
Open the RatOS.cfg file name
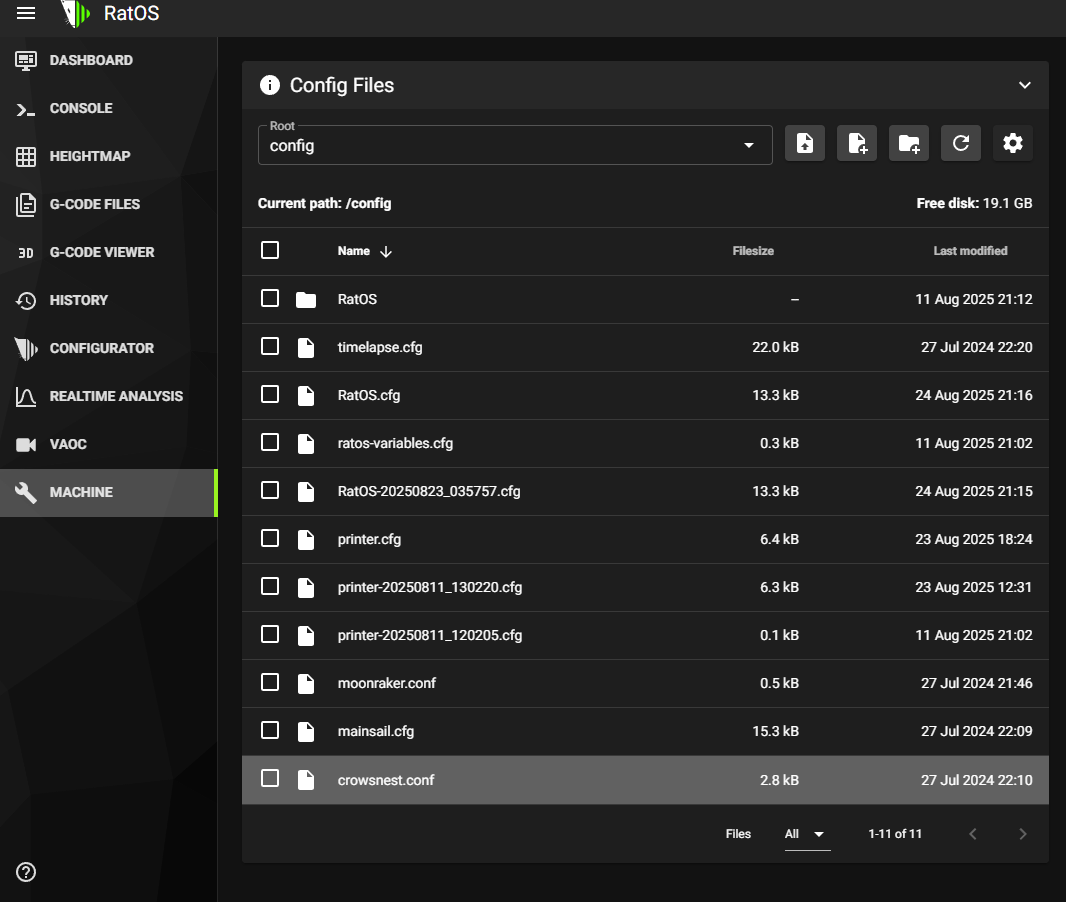click(x=368, y=395)
